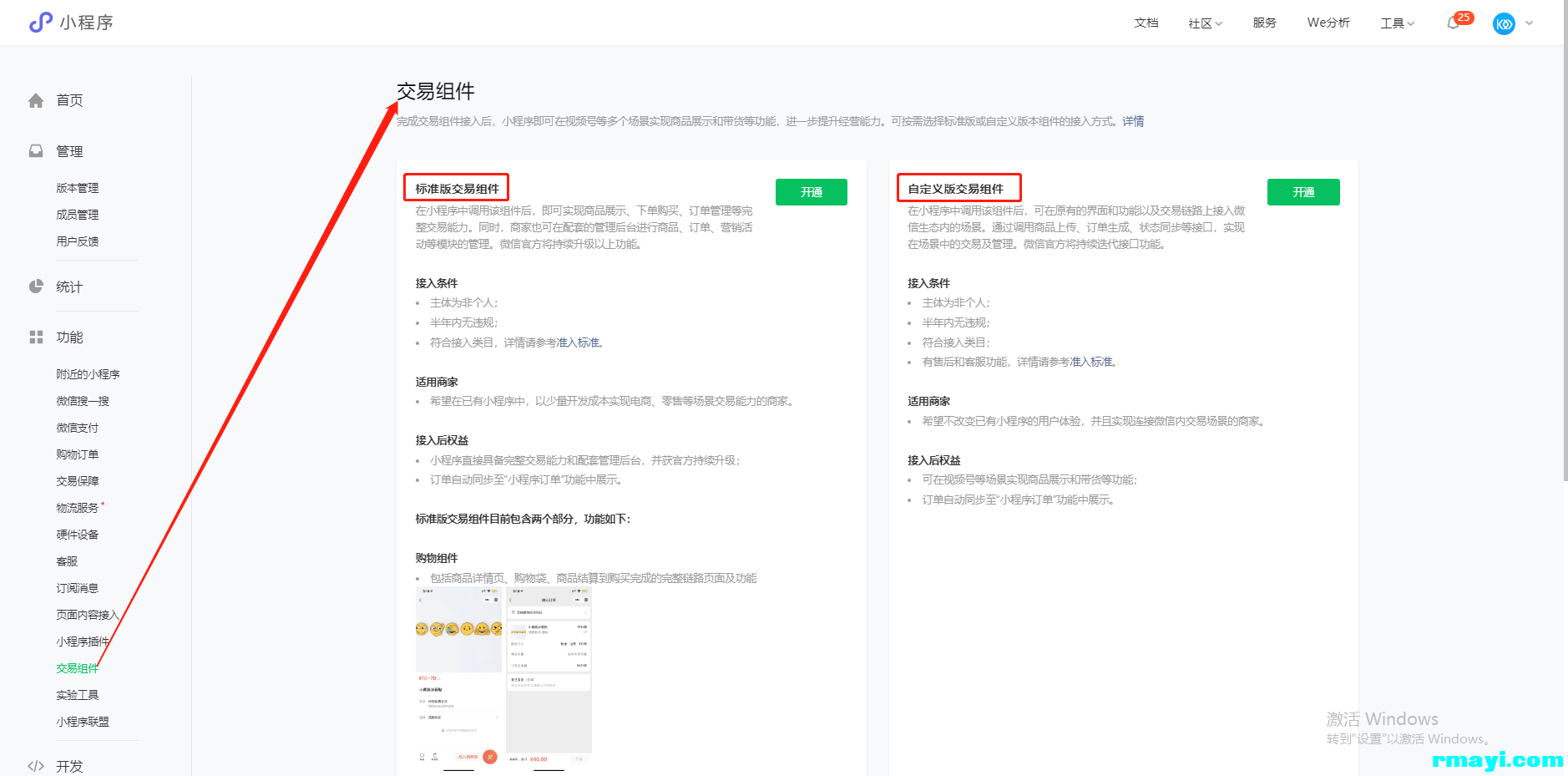This screenshot has height=776, width=1568.
Task: Click the 自定义版交易组件 heading
Action: pos(955,189)
